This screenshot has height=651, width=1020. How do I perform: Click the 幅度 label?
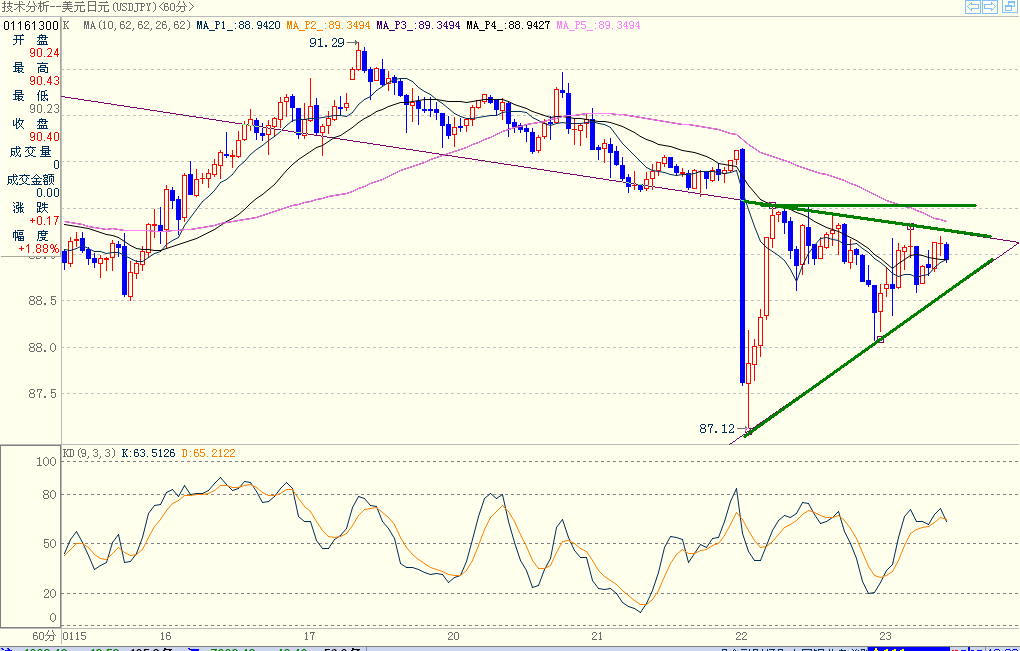tap(31, 235)
